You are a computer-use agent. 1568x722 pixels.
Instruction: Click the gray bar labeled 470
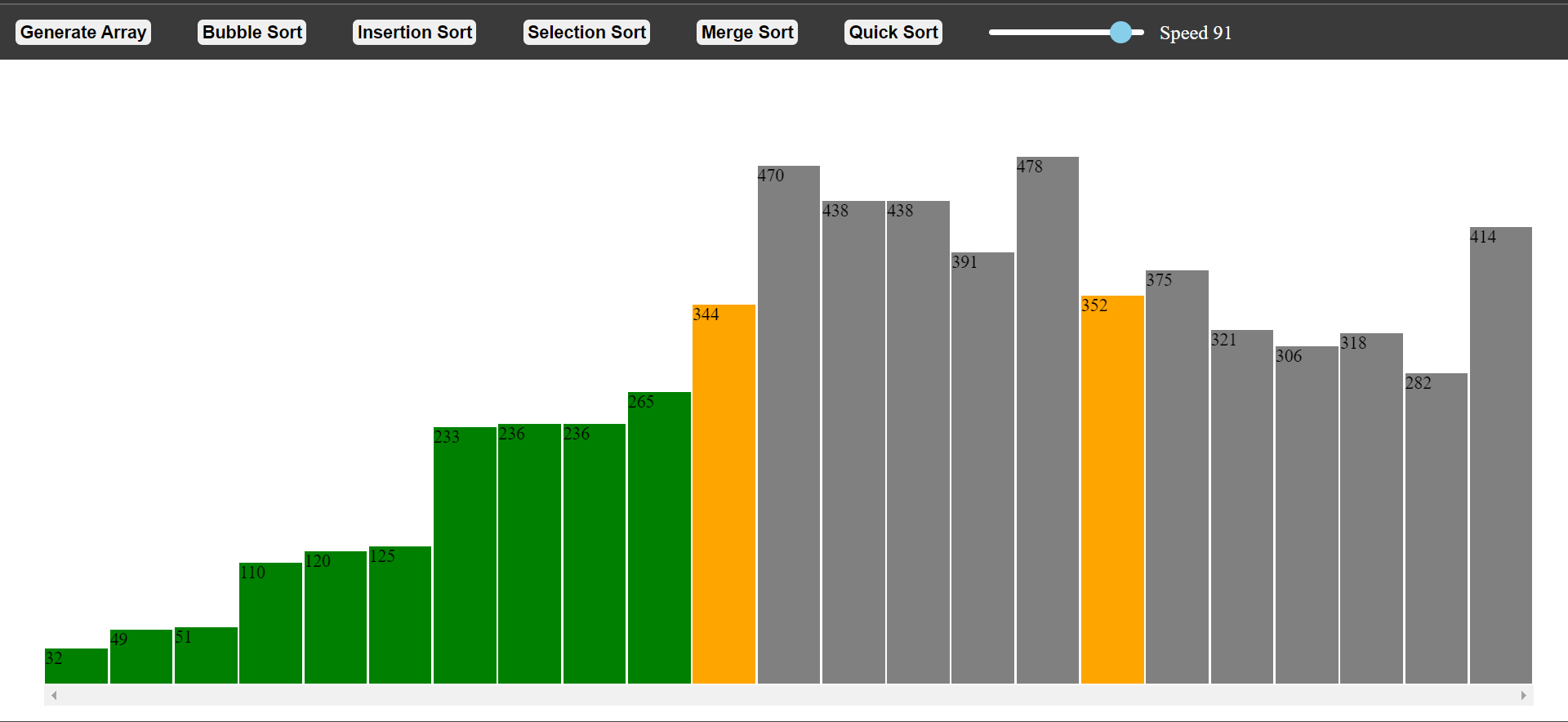coord(788,425)
